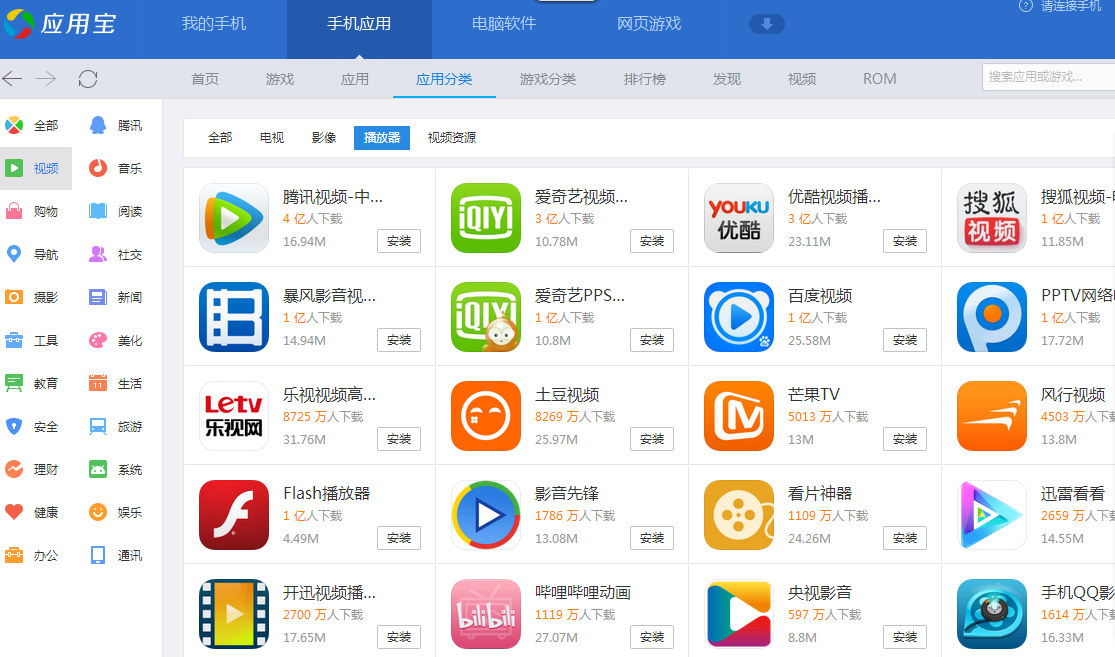Open the 影音先锋 app title
1115x657 pixels.
click(x=567, y=493)
